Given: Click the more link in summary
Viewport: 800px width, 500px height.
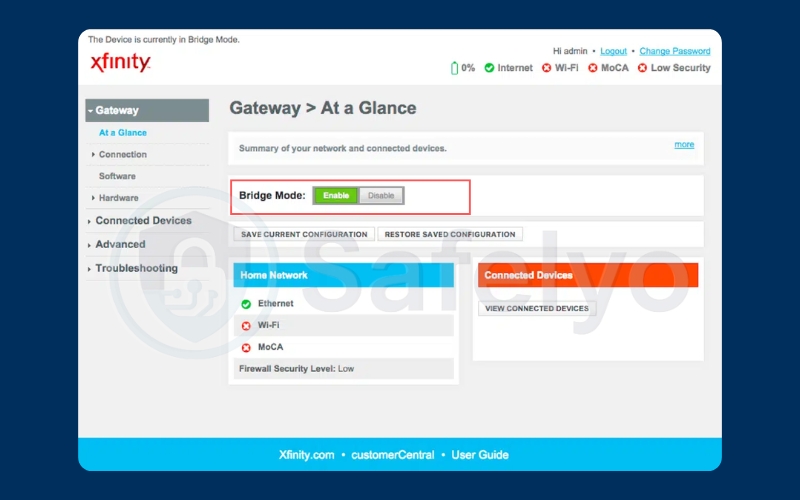Looking at the screenshot, I should tap(684, 145).
